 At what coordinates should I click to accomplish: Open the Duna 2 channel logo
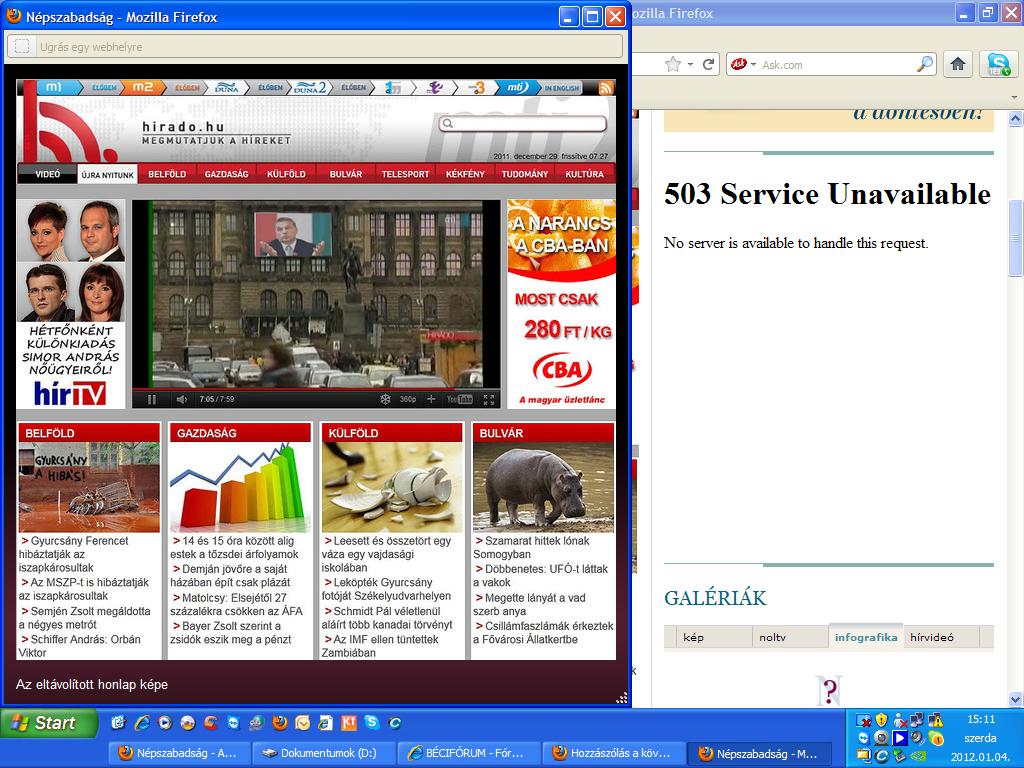point(310,88)
